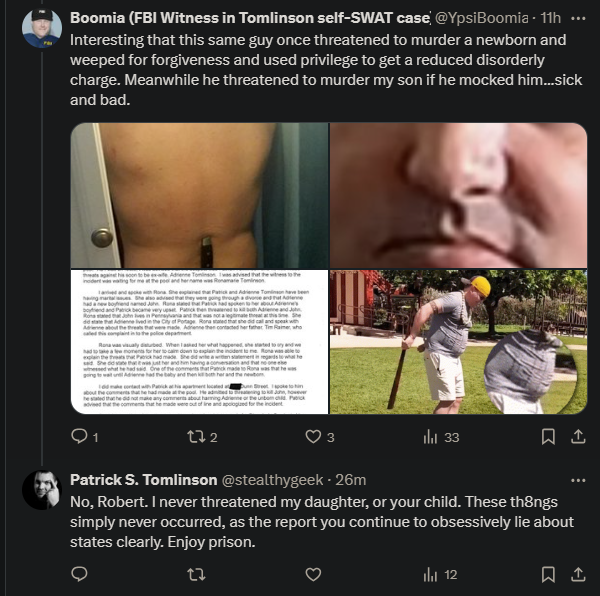
Task: Open more menu on Patrick's reply
Action: (578, 480)
